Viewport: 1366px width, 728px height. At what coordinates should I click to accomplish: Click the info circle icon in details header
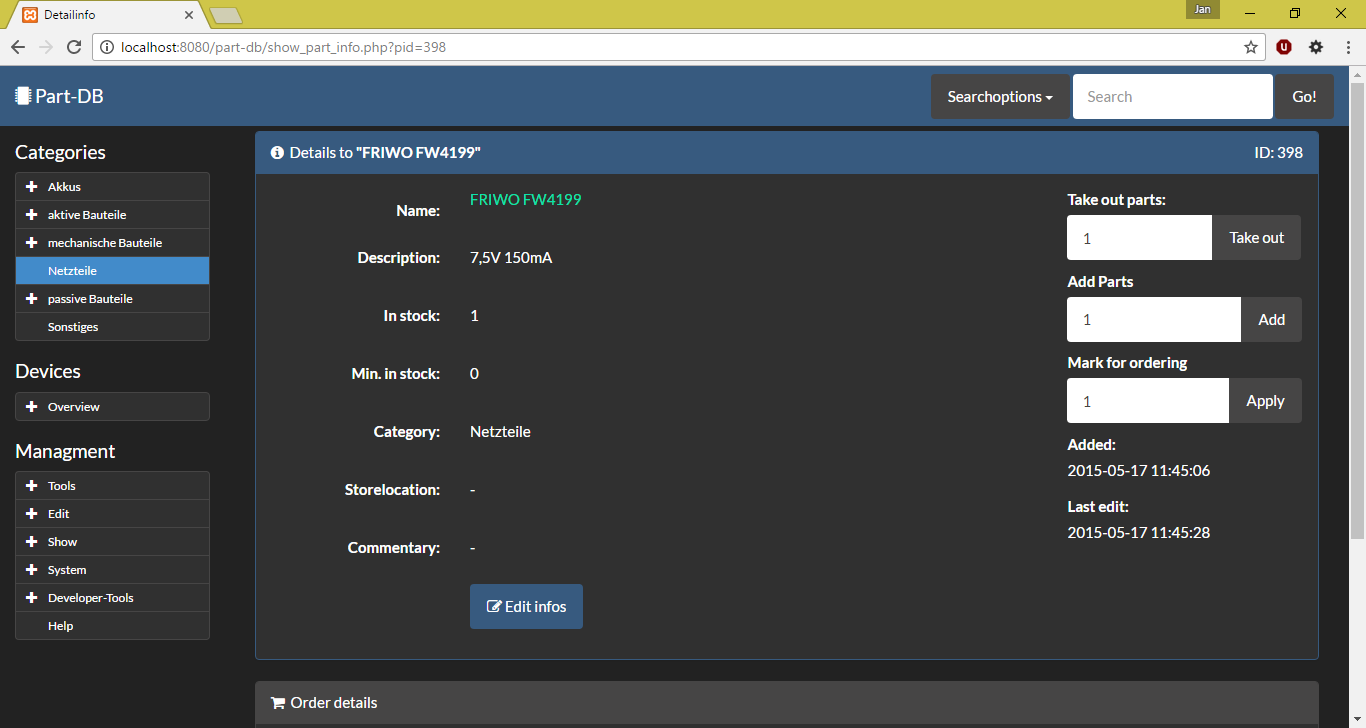[278, 153]
